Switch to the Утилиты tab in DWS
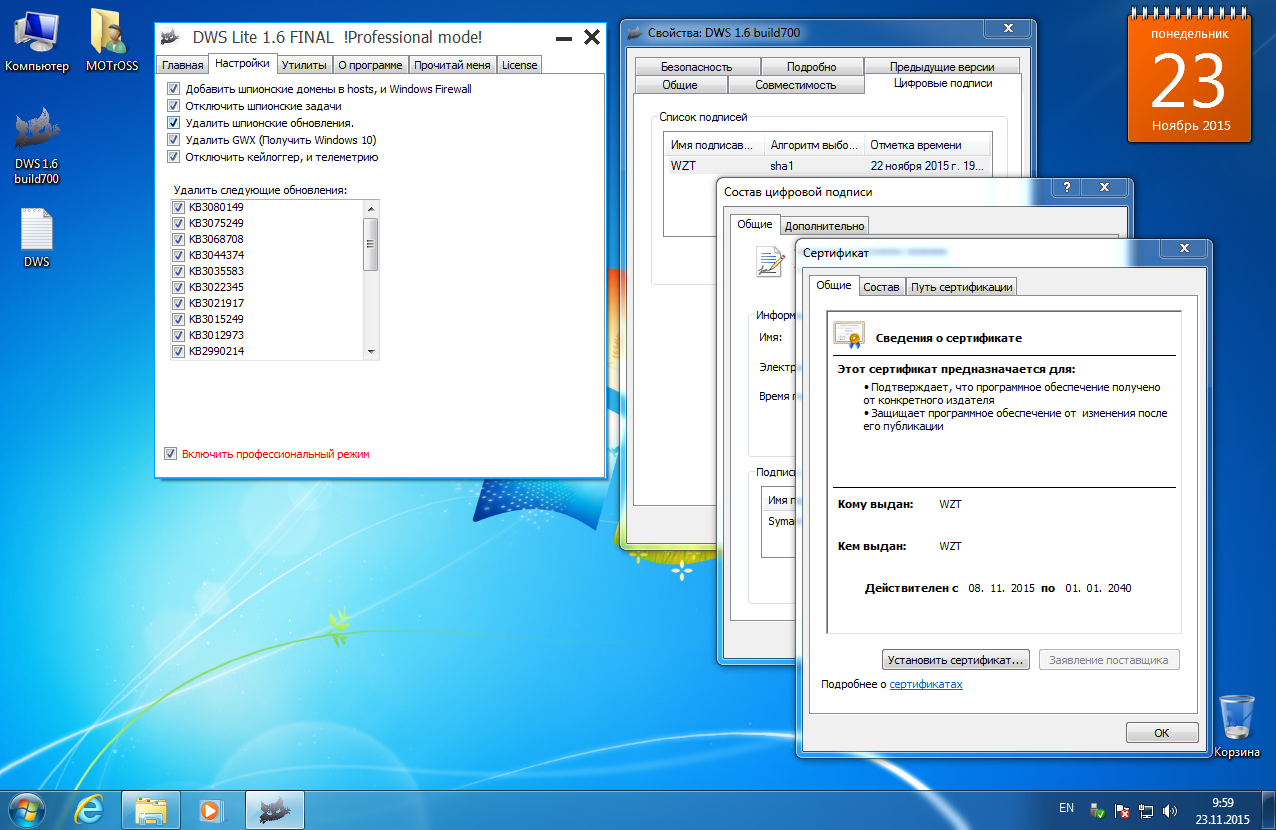The height and width of the screenshot is (830, 1276). click(x=304, y=65)
